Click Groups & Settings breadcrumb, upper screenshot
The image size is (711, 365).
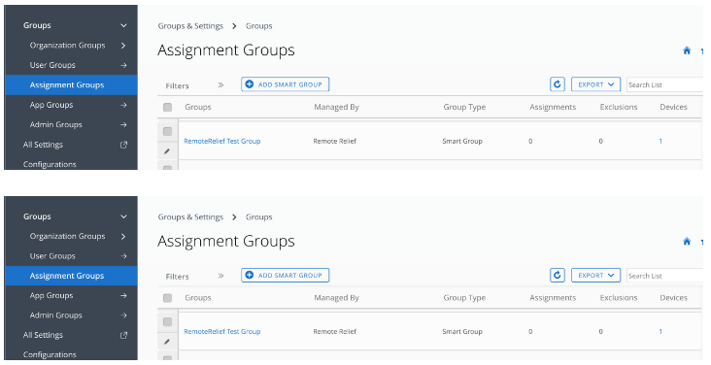point(190,26)
